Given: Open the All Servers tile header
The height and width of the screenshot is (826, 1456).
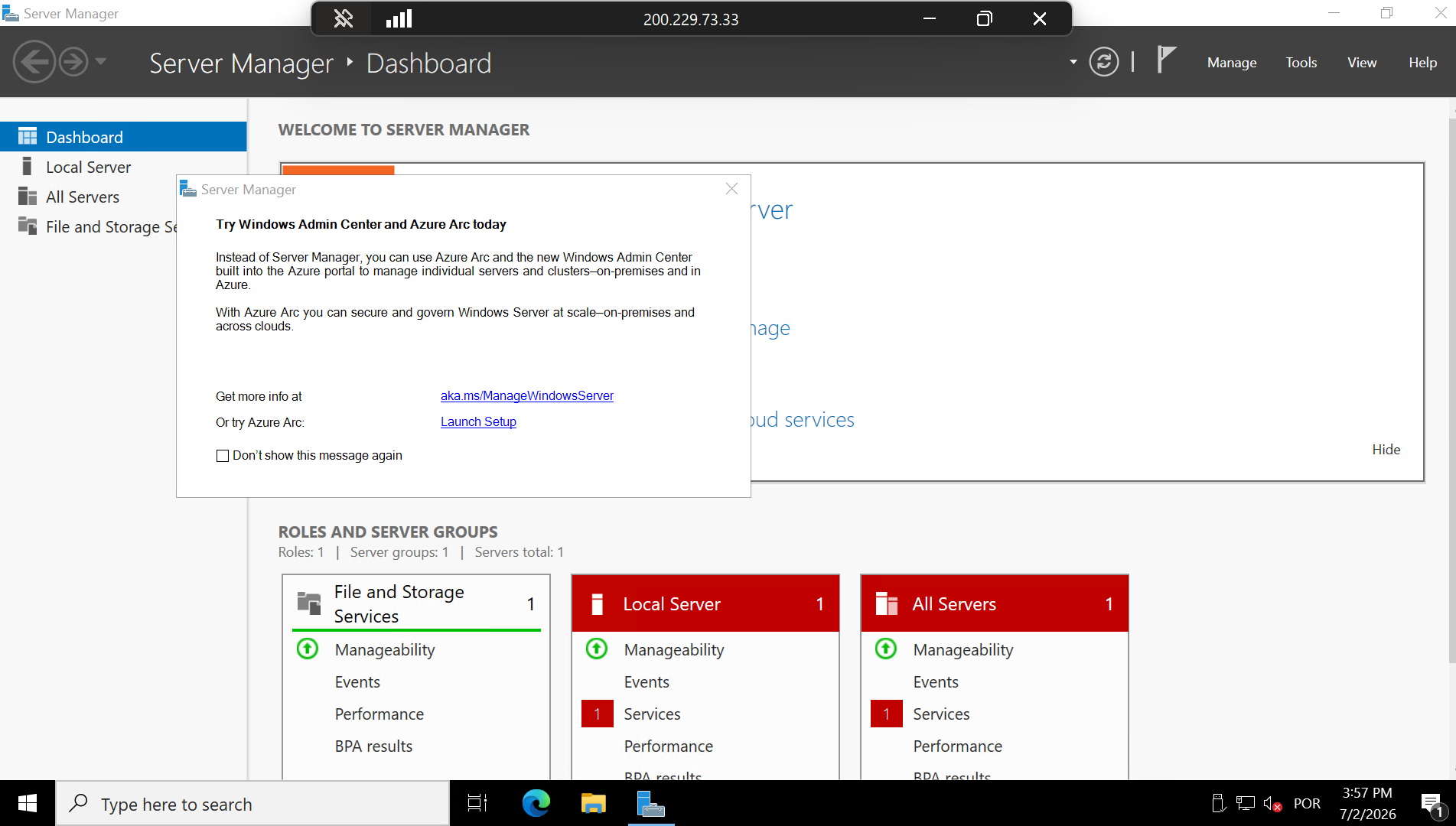Looking at the screenshot, I should click(x=994, y=603).
